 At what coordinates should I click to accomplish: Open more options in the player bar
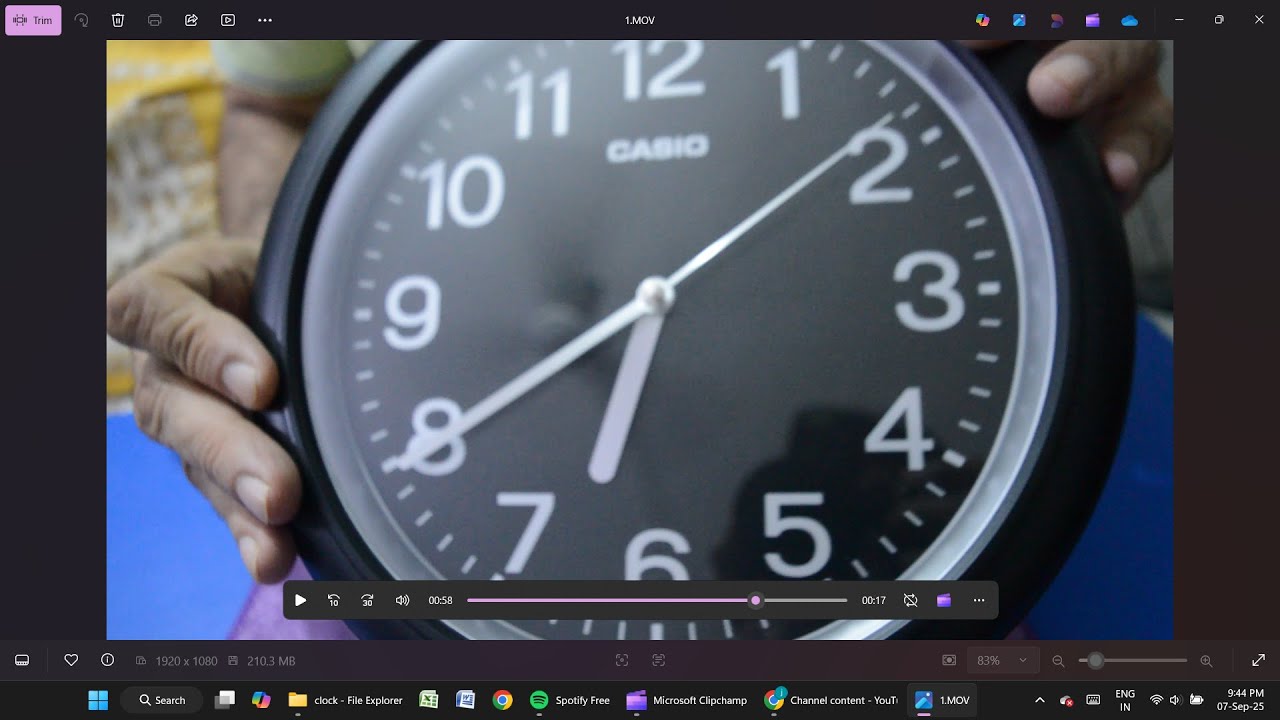point(979,600)
